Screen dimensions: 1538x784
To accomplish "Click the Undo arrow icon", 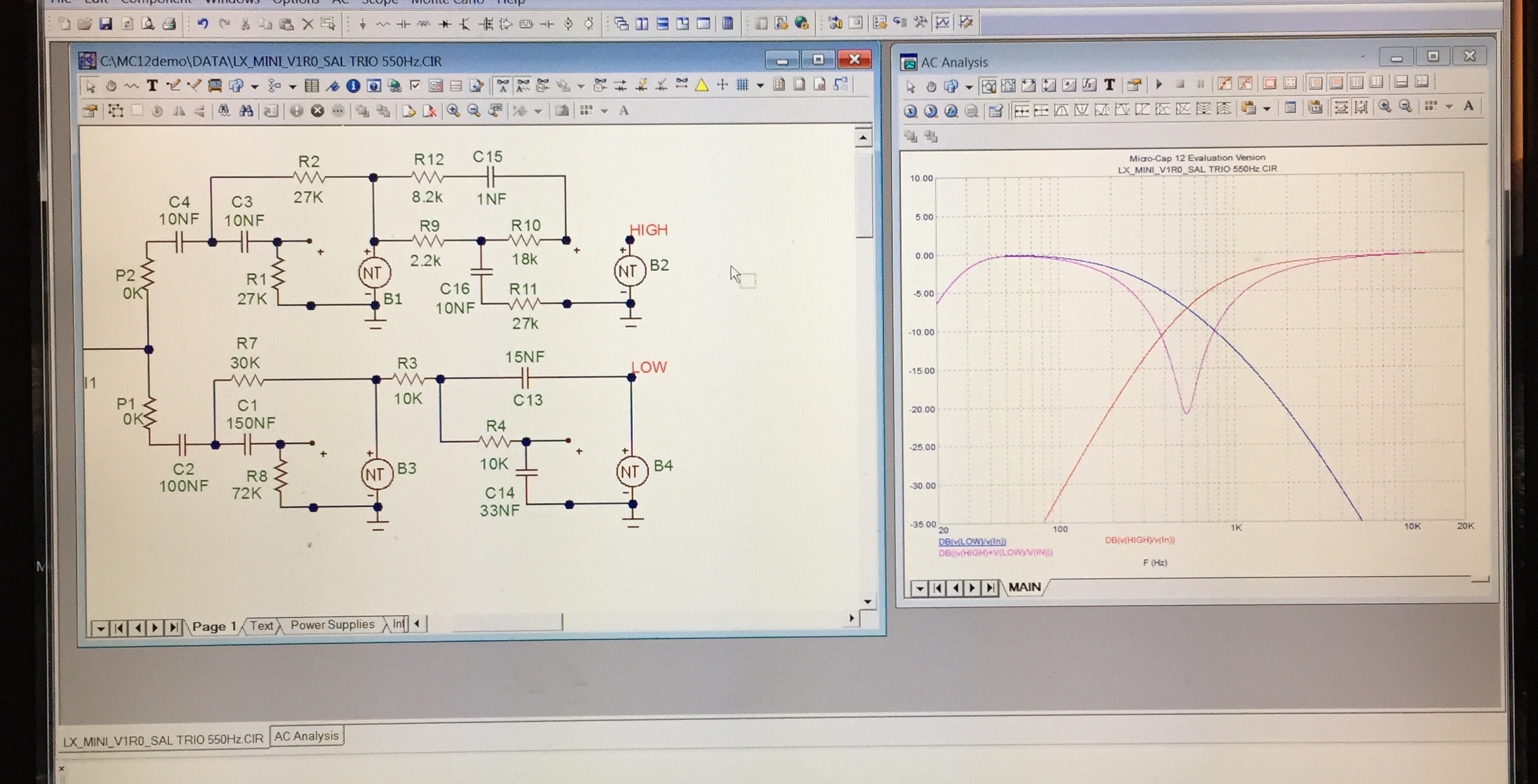I will [x=202, y=24].
